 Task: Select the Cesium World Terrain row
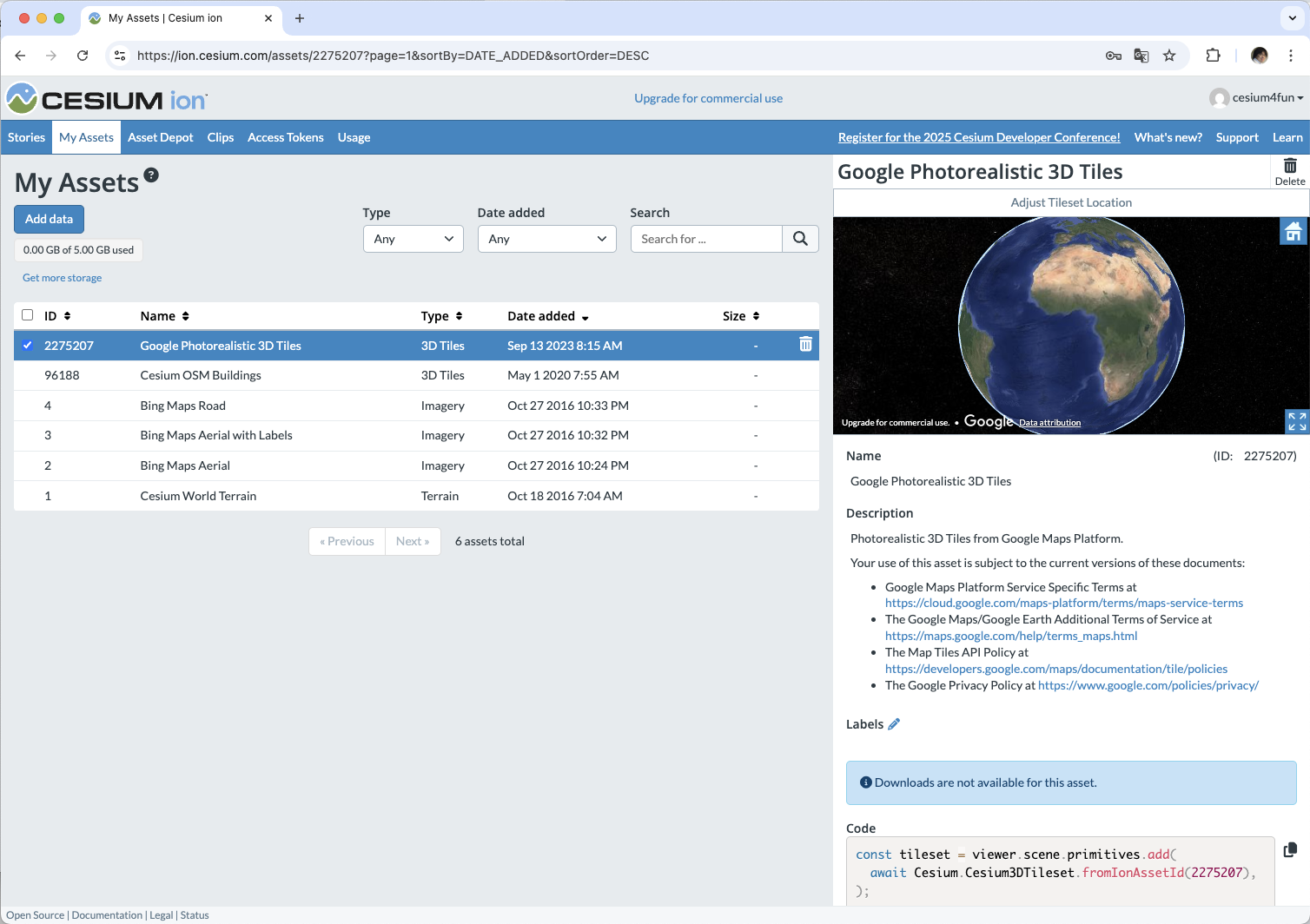click(416, 496)
